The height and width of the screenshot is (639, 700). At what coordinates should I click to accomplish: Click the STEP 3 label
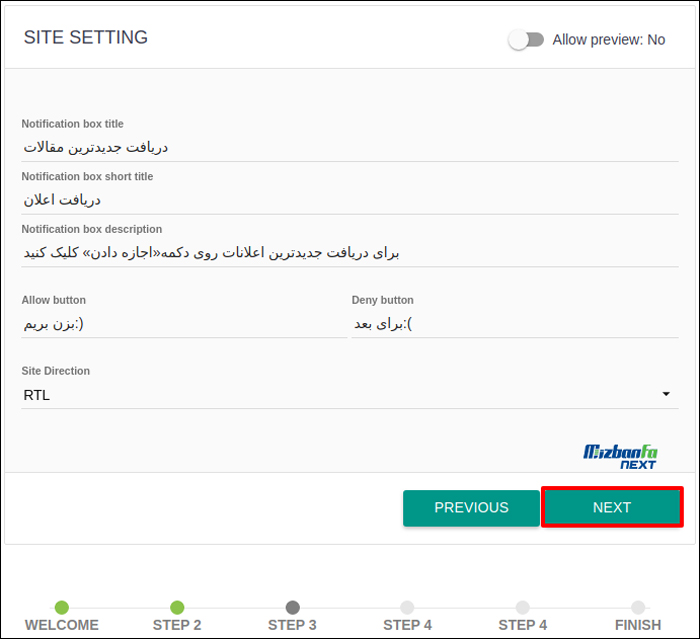click(292, 625)
